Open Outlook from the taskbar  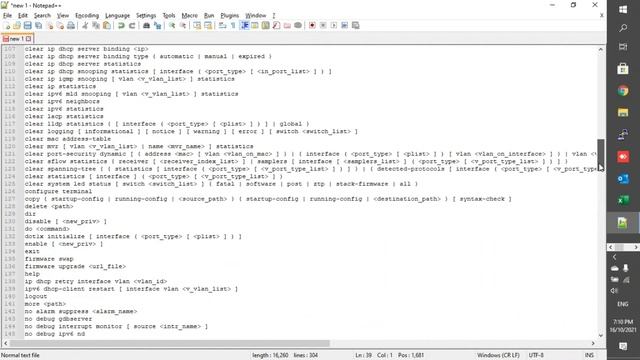point(623,178)
